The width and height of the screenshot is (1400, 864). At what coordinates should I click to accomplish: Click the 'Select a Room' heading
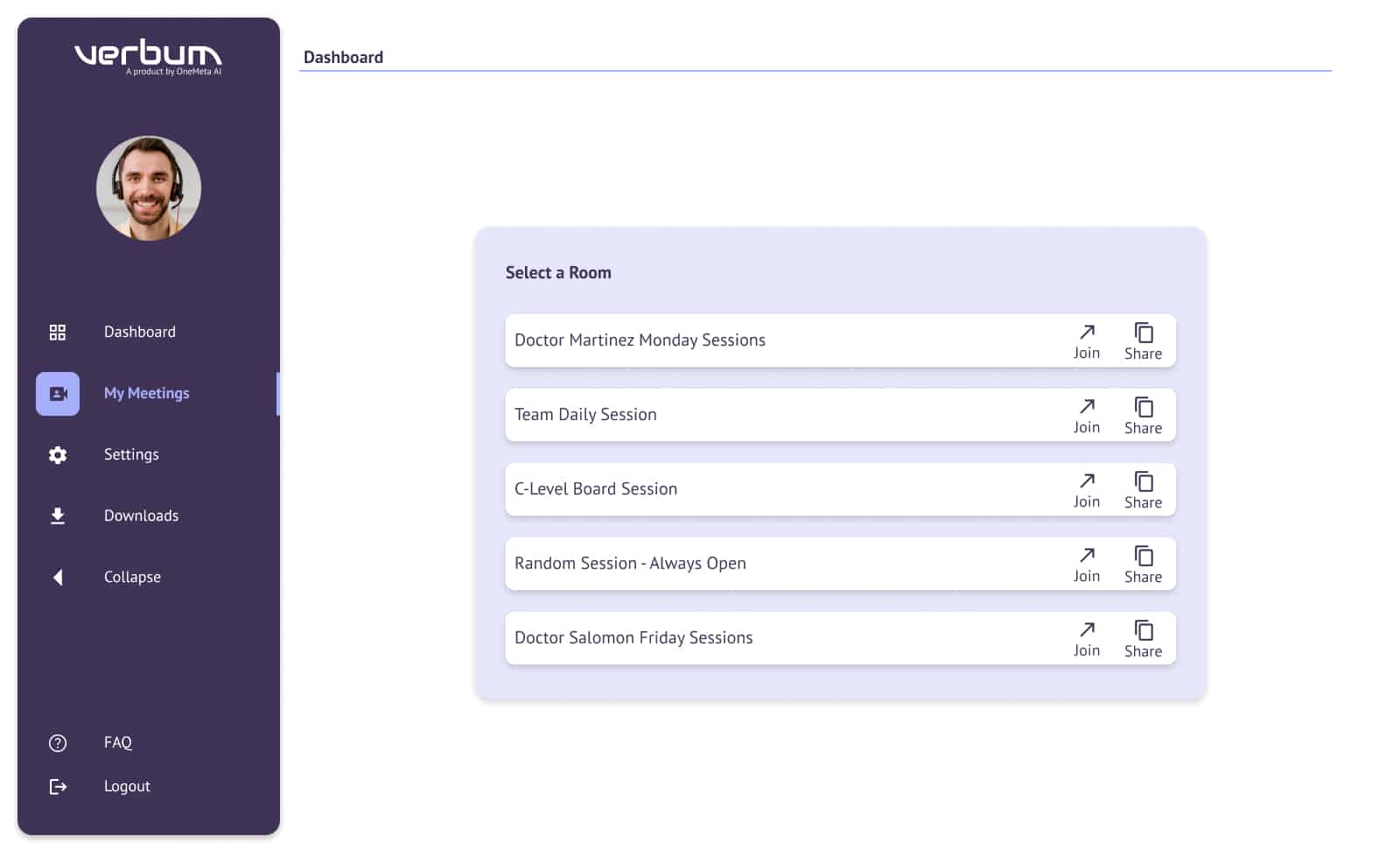coord(558,272)
